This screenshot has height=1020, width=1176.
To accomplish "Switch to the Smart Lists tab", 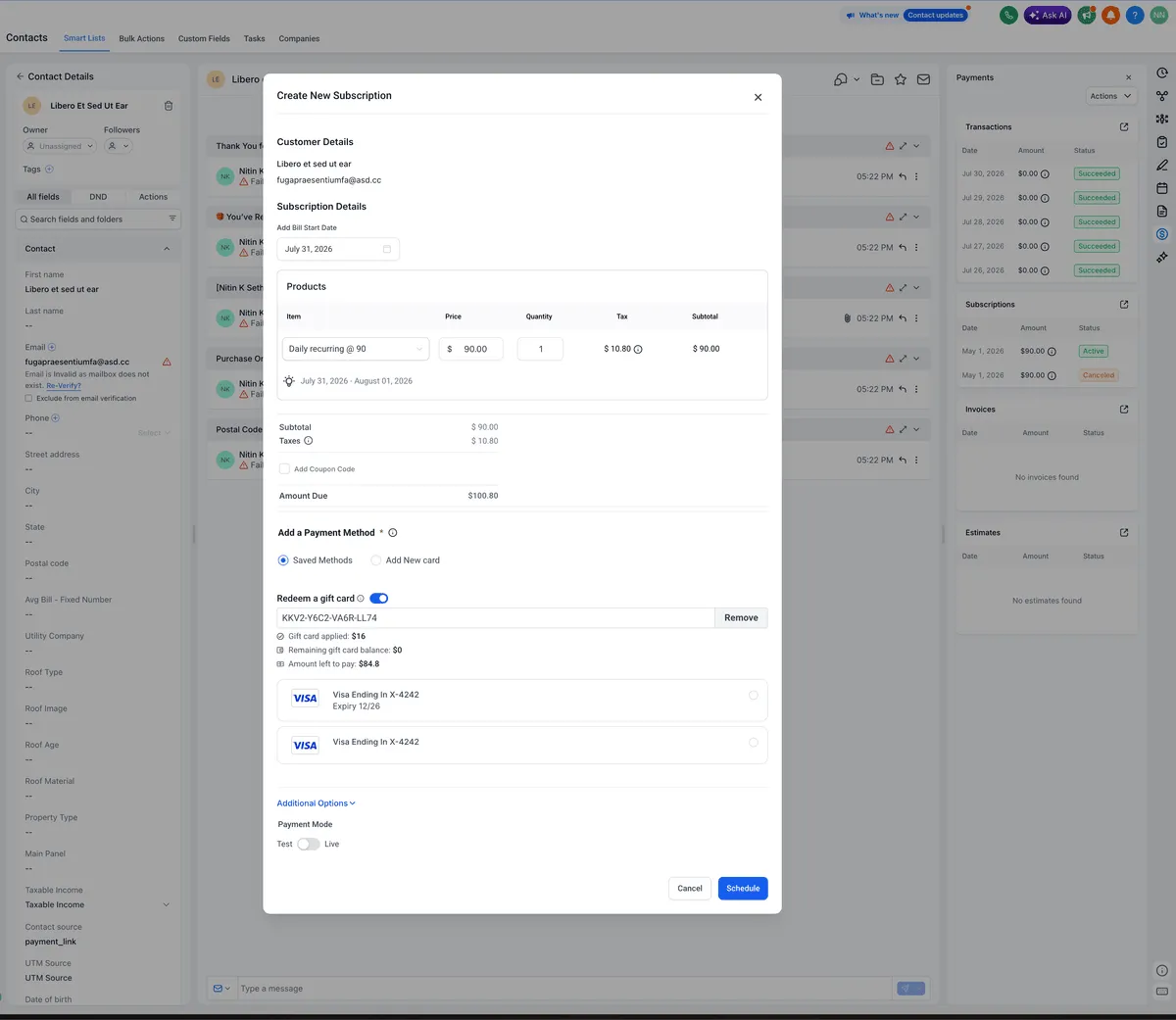I will click(84, 38).
